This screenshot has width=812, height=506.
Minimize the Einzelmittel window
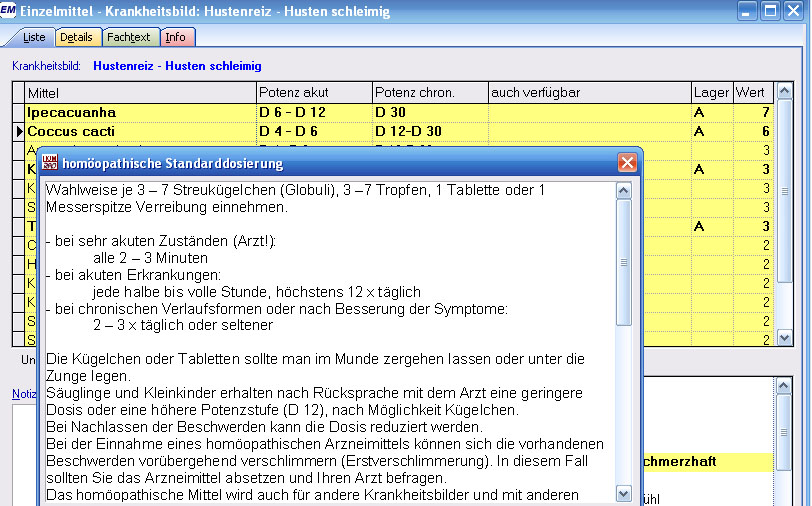(x=747, y=12)
